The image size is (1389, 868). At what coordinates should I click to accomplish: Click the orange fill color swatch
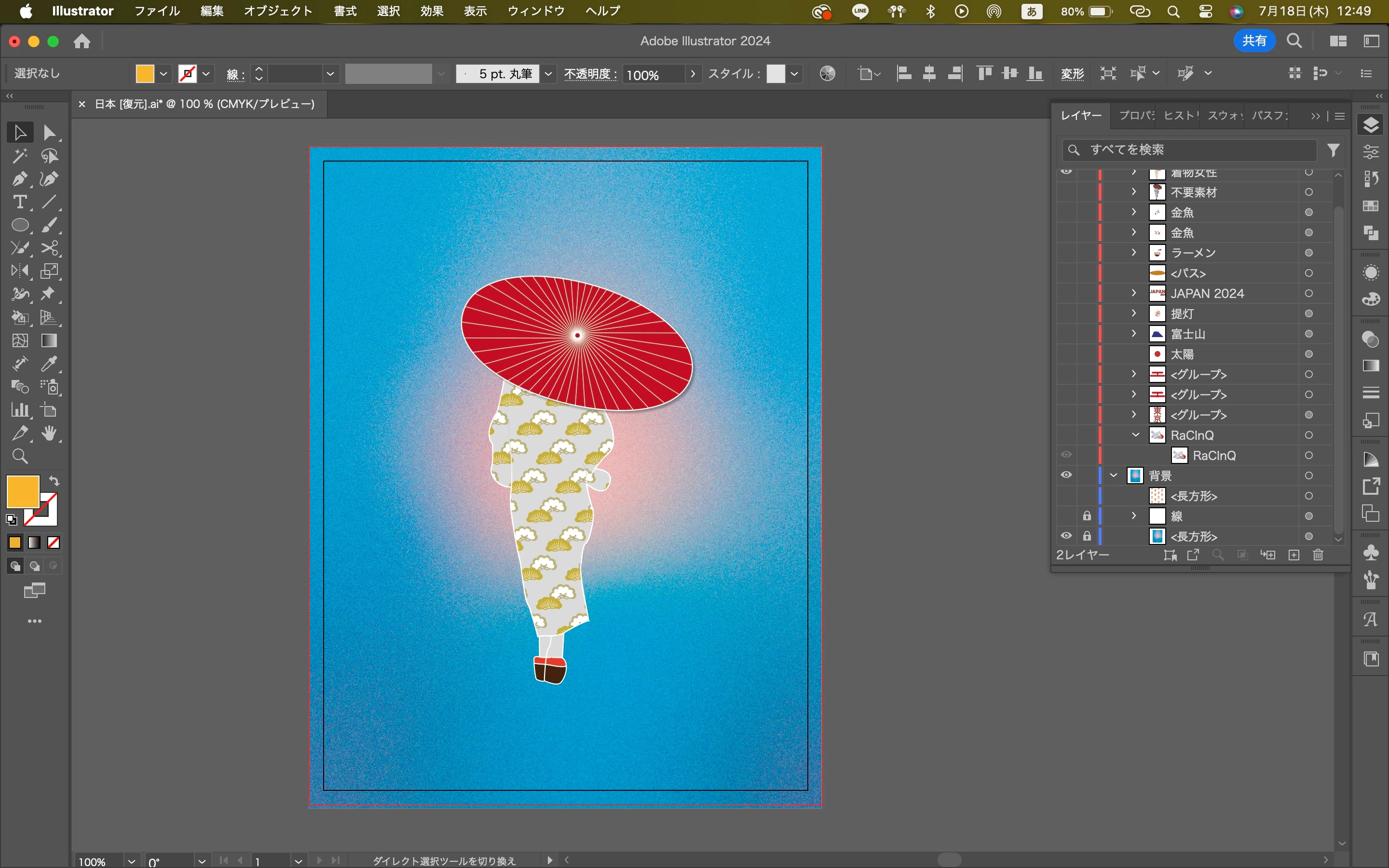tap(145, 74)
